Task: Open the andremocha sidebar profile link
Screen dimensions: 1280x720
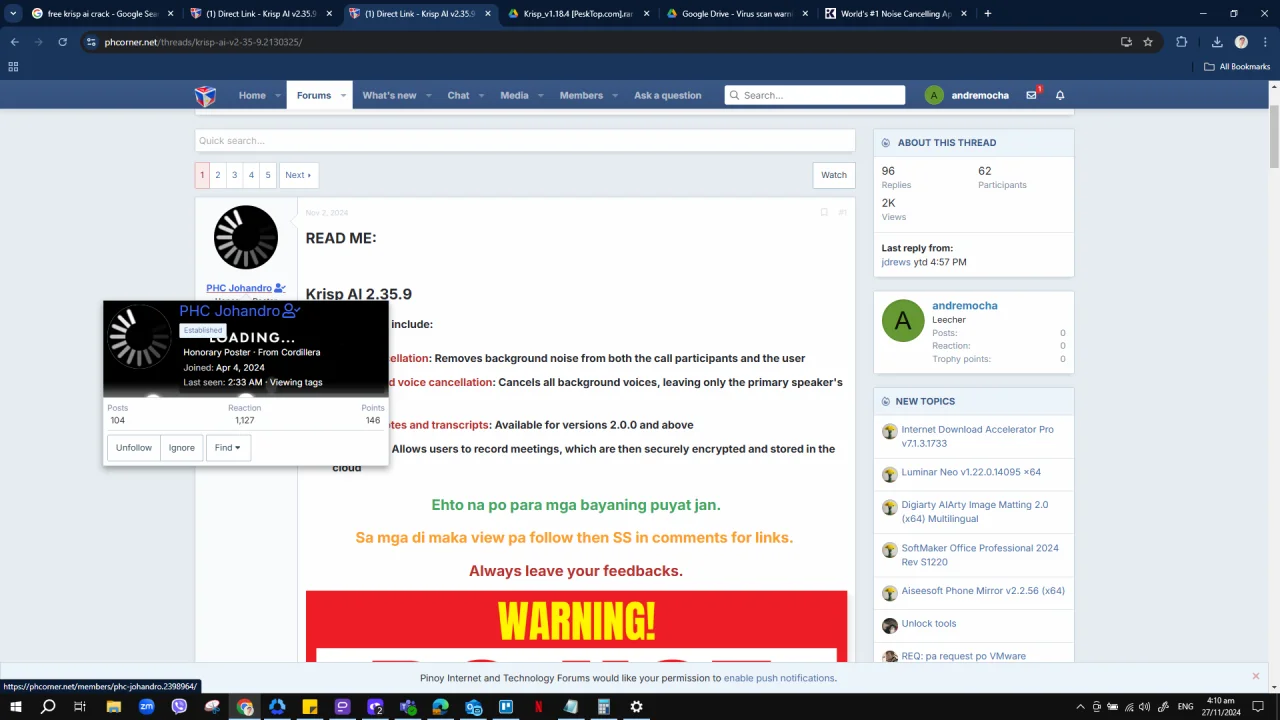Action: [965, 306]
